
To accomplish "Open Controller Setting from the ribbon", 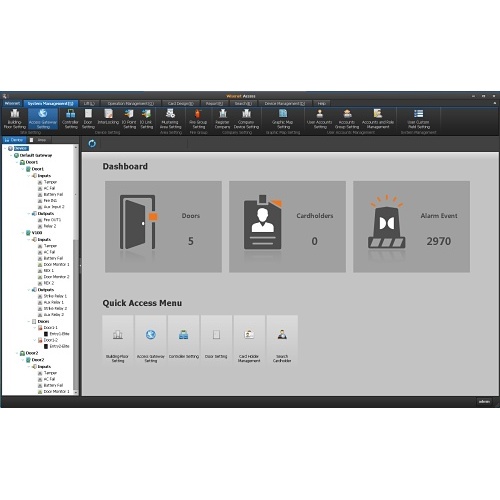I will click(70, 119).
